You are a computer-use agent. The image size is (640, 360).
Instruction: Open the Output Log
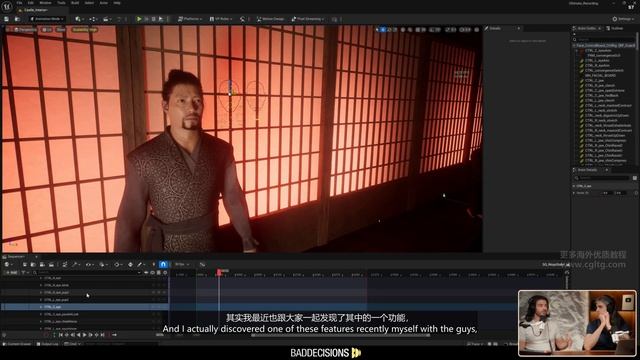tap(47, 344)
